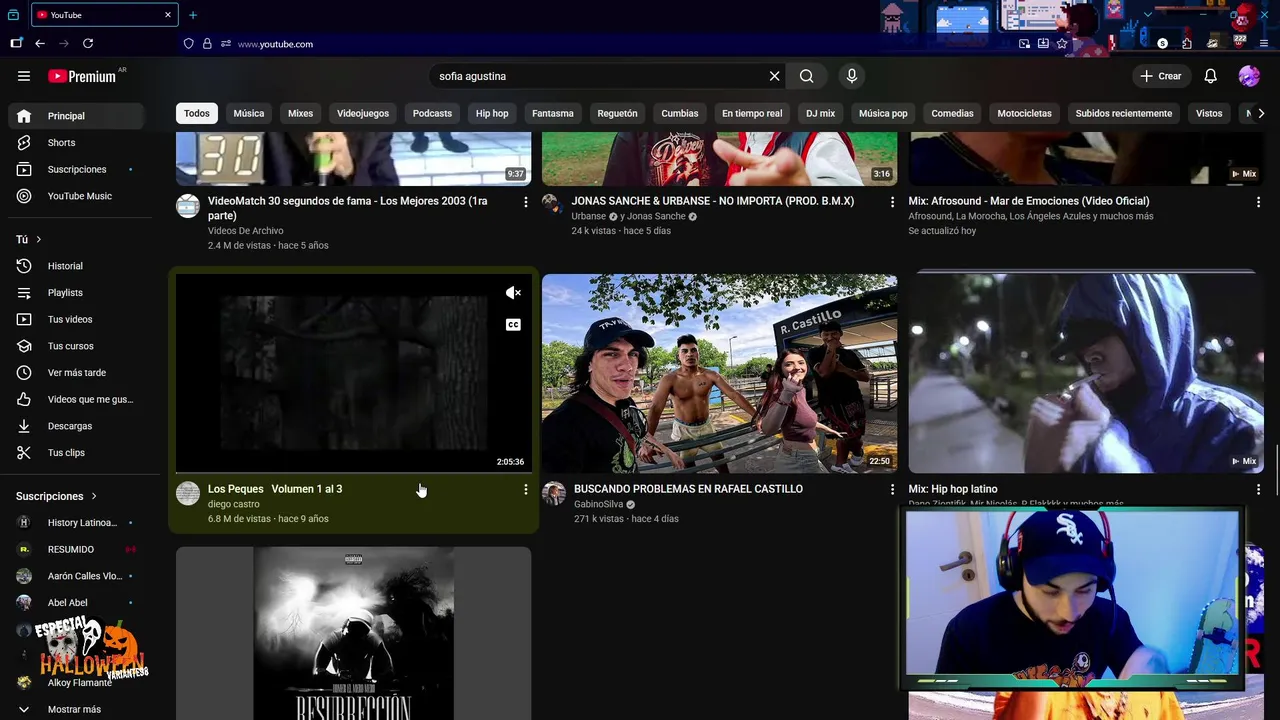Select the Música filter chip

point(249,114)
